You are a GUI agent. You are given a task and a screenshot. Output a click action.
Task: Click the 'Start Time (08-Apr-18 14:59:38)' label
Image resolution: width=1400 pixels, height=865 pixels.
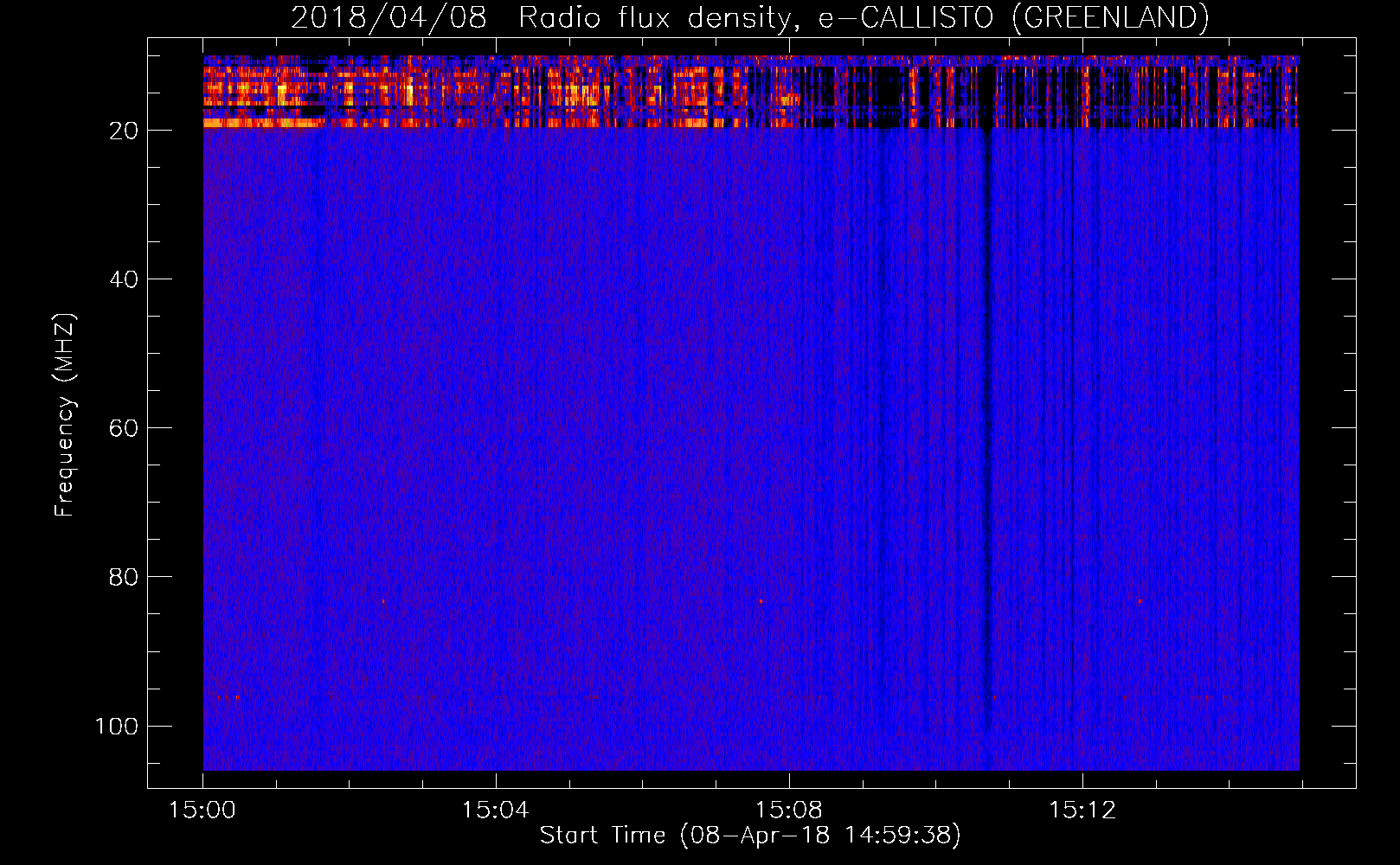pyautogui.click(x=750, y=835)
